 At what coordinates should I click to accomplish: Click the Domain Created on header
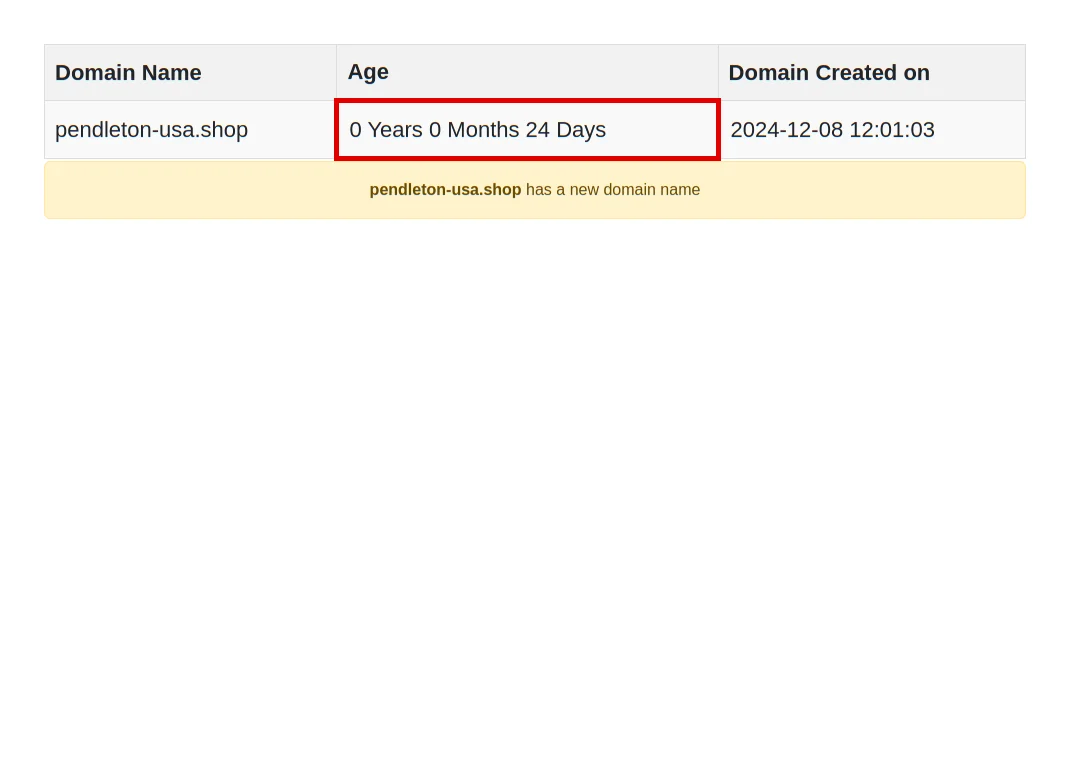[828, 73]
